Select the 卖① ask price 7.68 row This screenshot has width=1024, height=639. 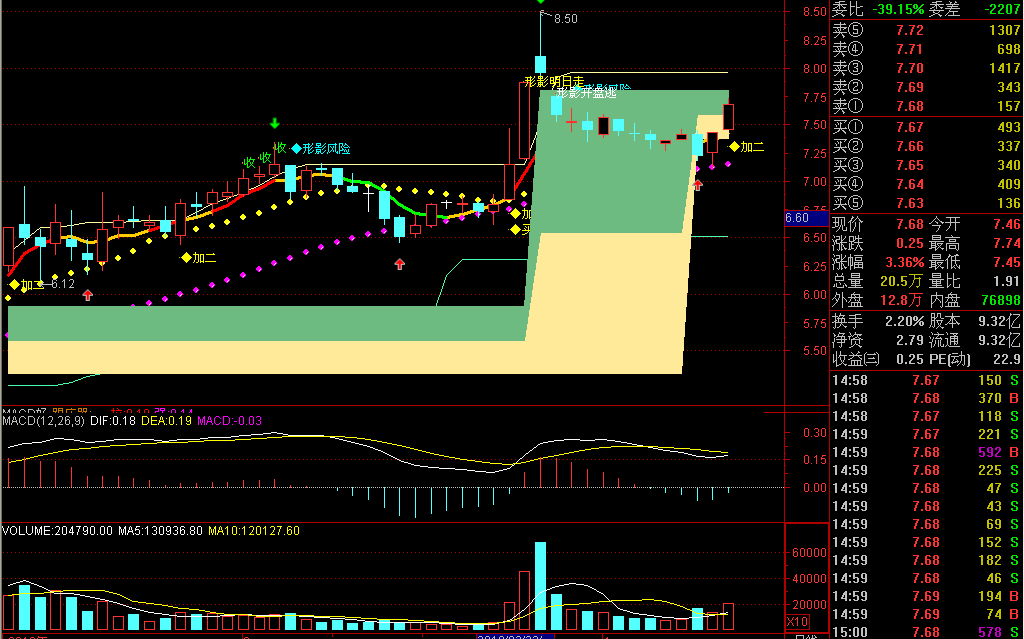(926, 106)
